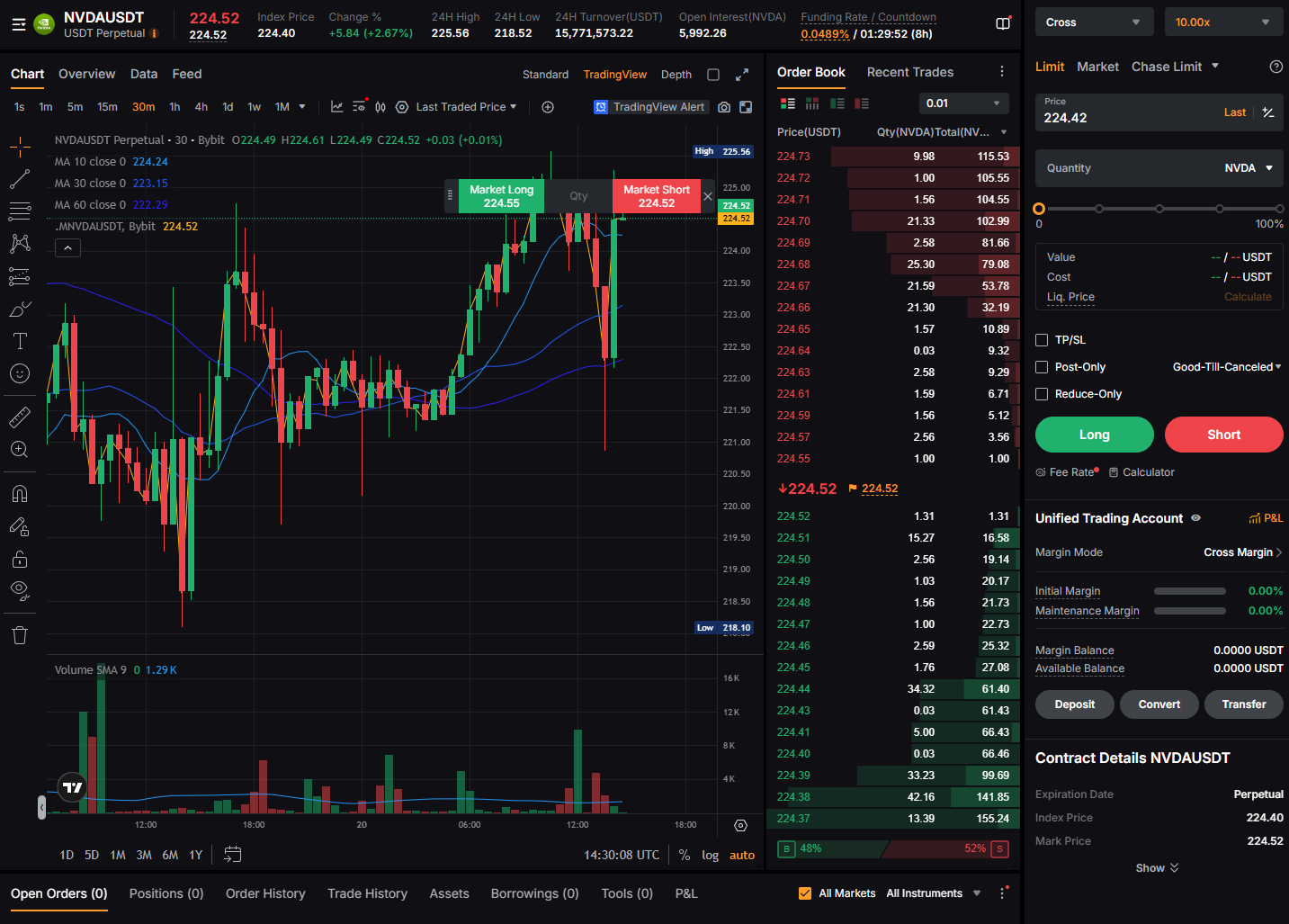The height and width of the screenshot is (924, 1289).
Task: Open the layout settings icon in header
Action: (1003, 23)
